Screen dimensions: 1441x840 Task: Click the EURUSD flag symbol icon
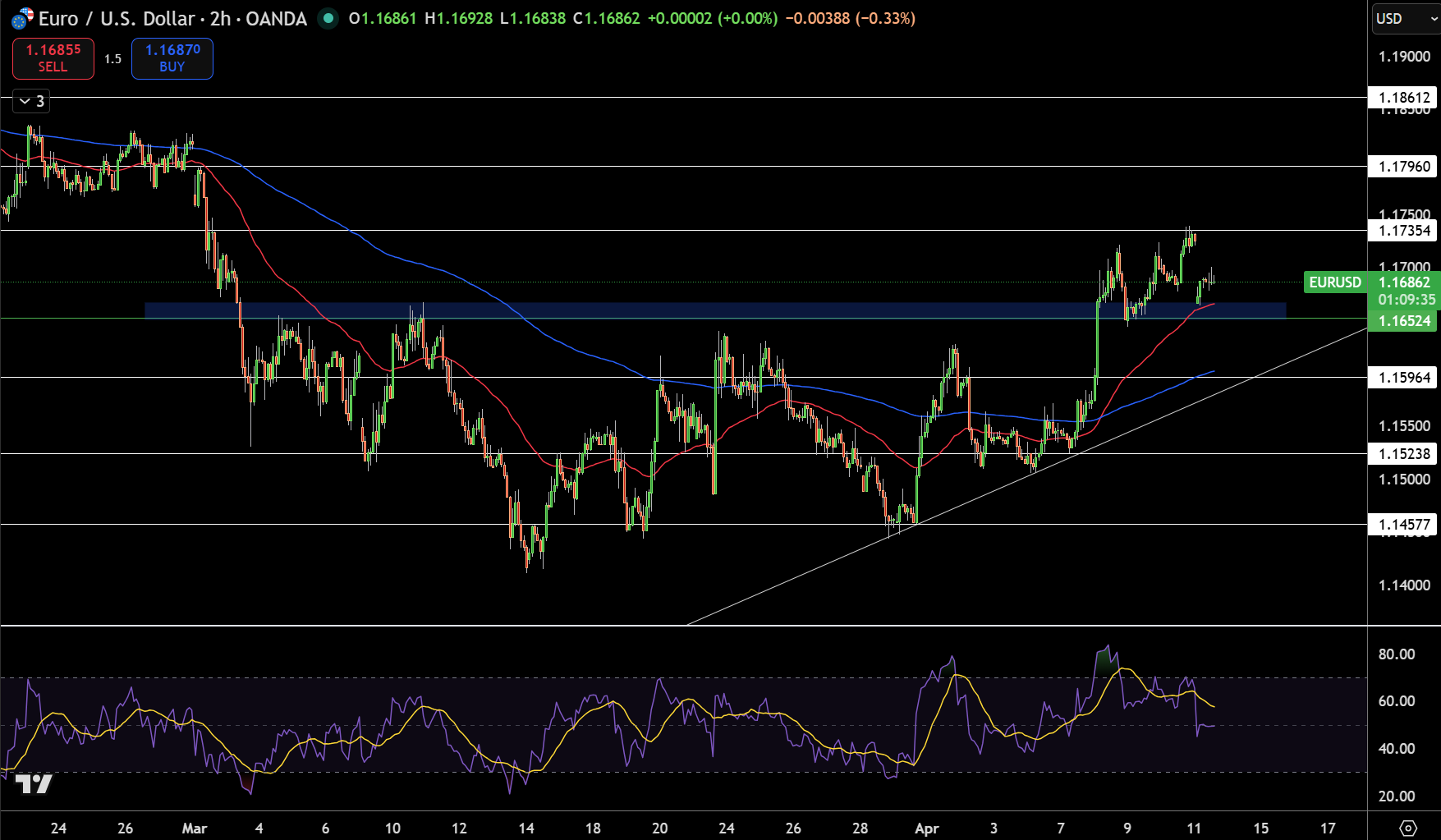pyautogui.click(x=22, y=18)
